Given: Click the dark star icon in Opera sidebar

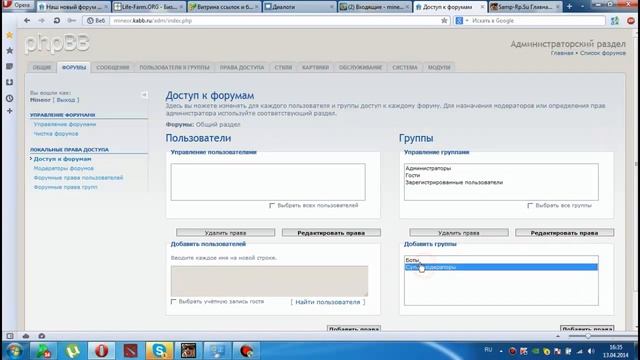Looking at the screenshot, I should (10, 51).
